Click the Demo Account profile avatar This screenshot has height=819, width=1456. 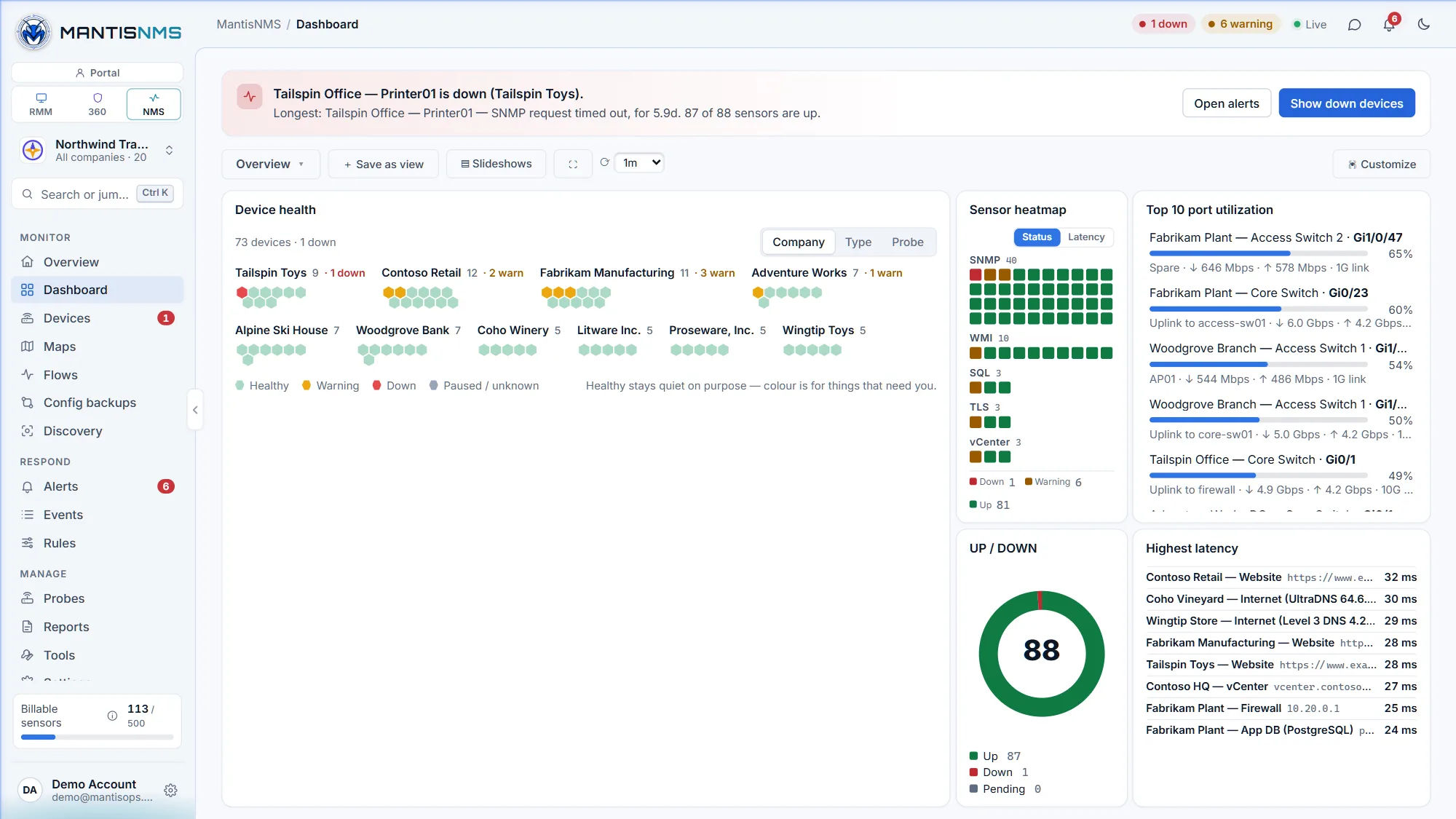click(30, 790)
